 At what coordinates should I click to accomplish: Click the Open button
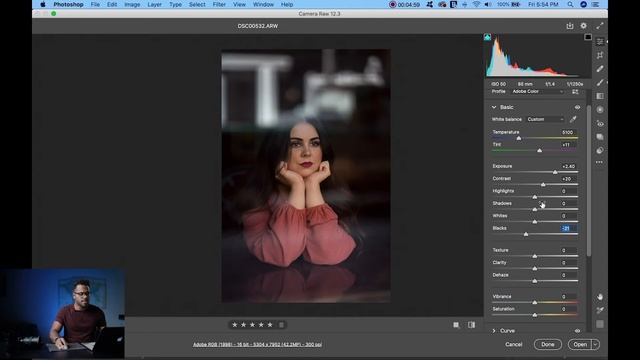pyautogui.click(x=580, y=344)
